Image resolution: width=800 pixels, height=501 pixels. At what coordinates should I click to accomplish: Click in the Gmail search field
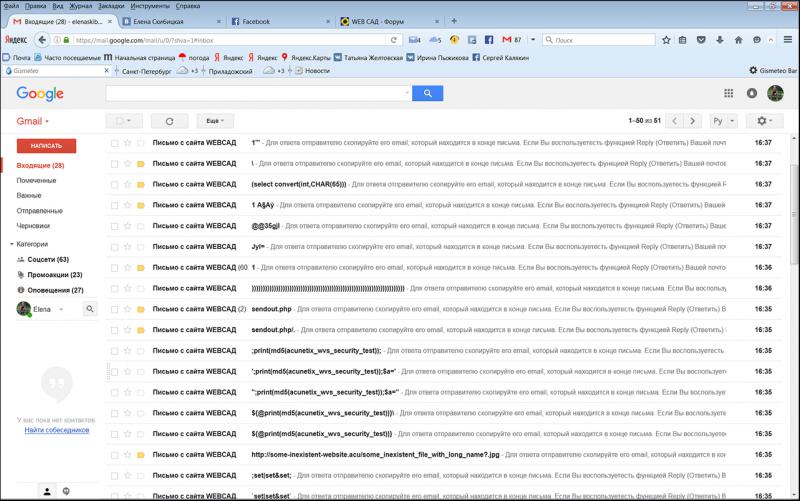[258, 93]
